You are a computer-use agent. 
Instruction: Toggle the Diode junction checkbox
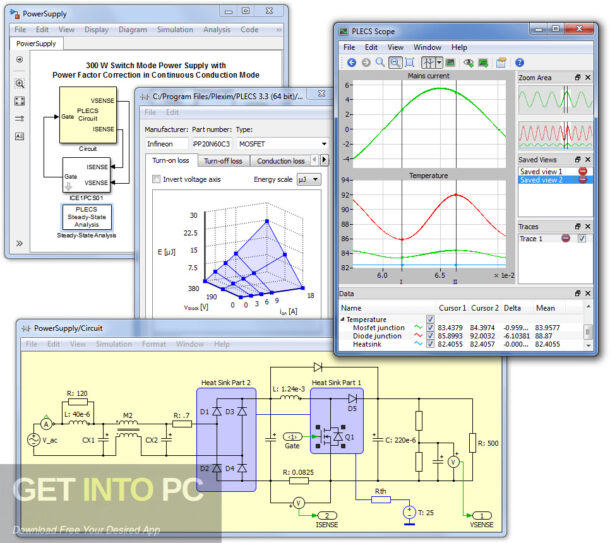430,336
